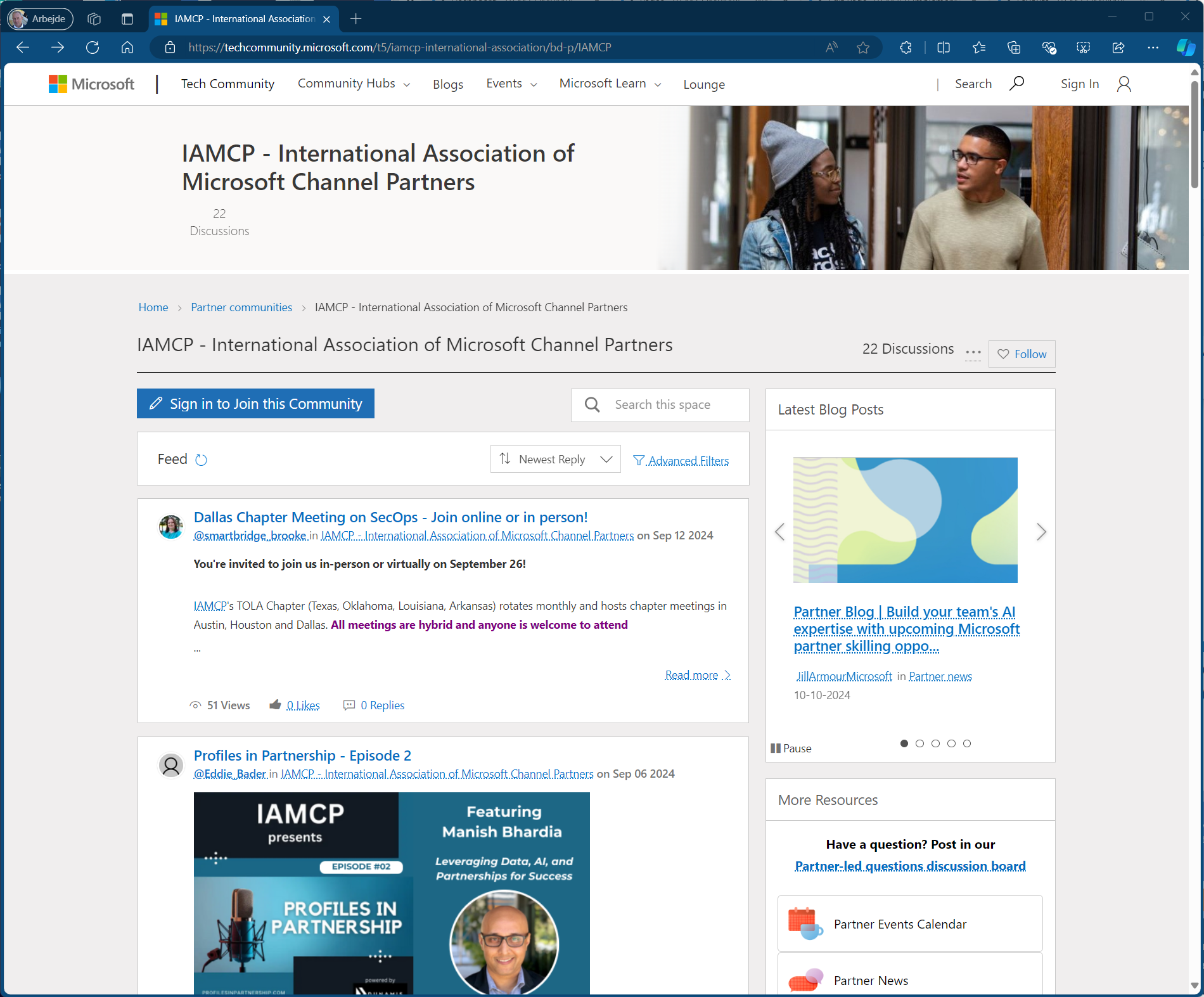Click Sign In text link
1204x997 pixels.
(x=1080, y=84)
